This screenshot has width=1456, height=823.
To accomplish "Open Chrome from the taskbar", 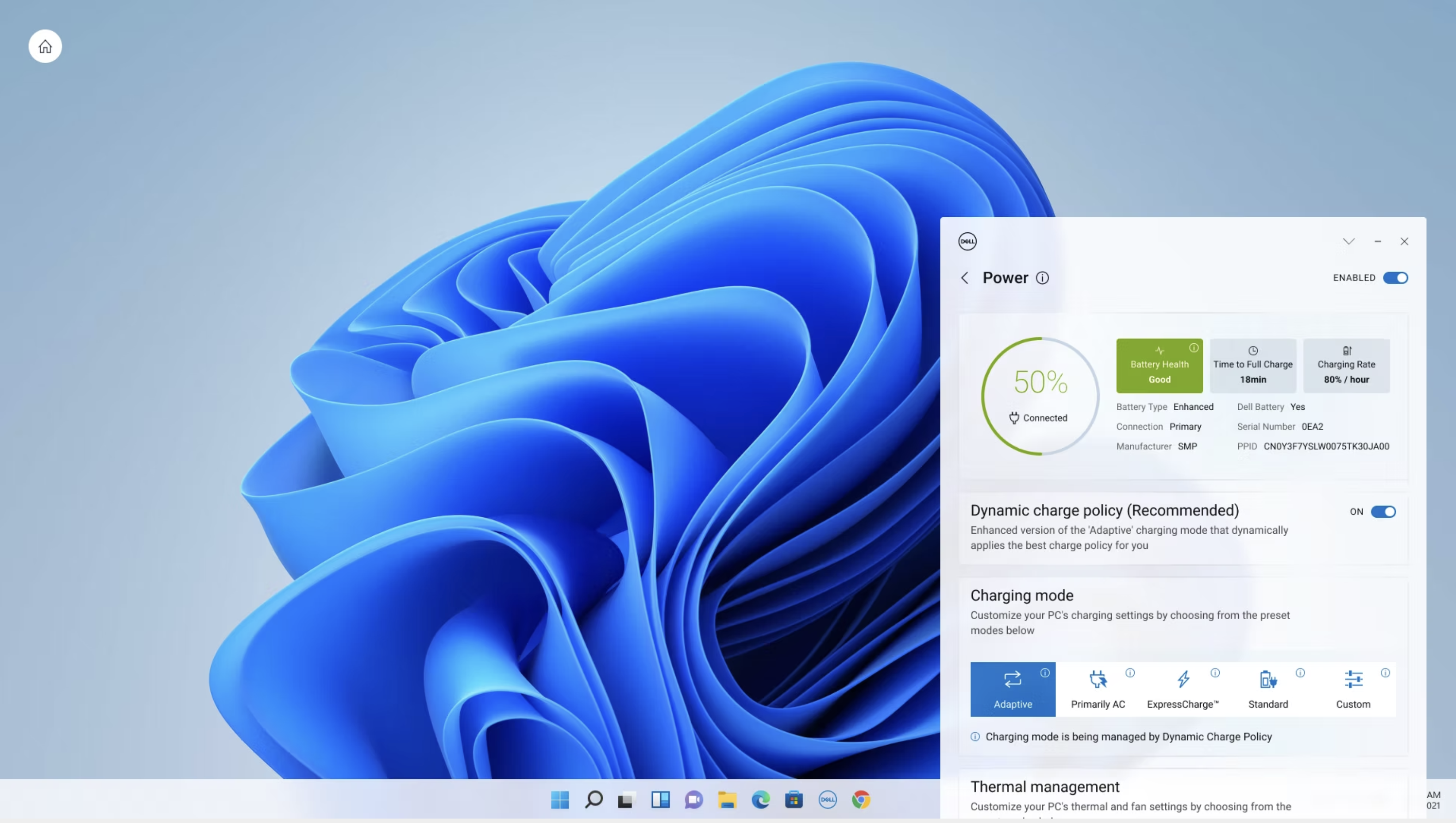I will 861,799.
